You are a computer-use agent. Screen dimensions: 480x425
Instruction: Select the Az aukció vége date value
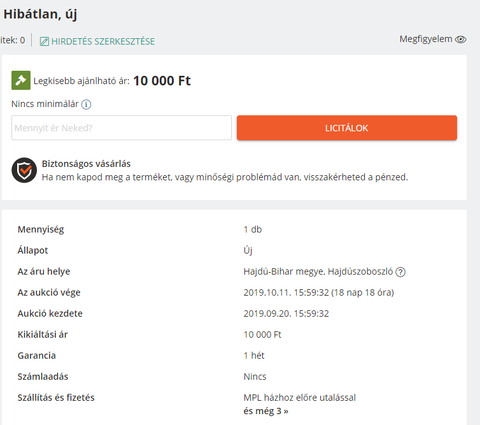tap(319, 293)
